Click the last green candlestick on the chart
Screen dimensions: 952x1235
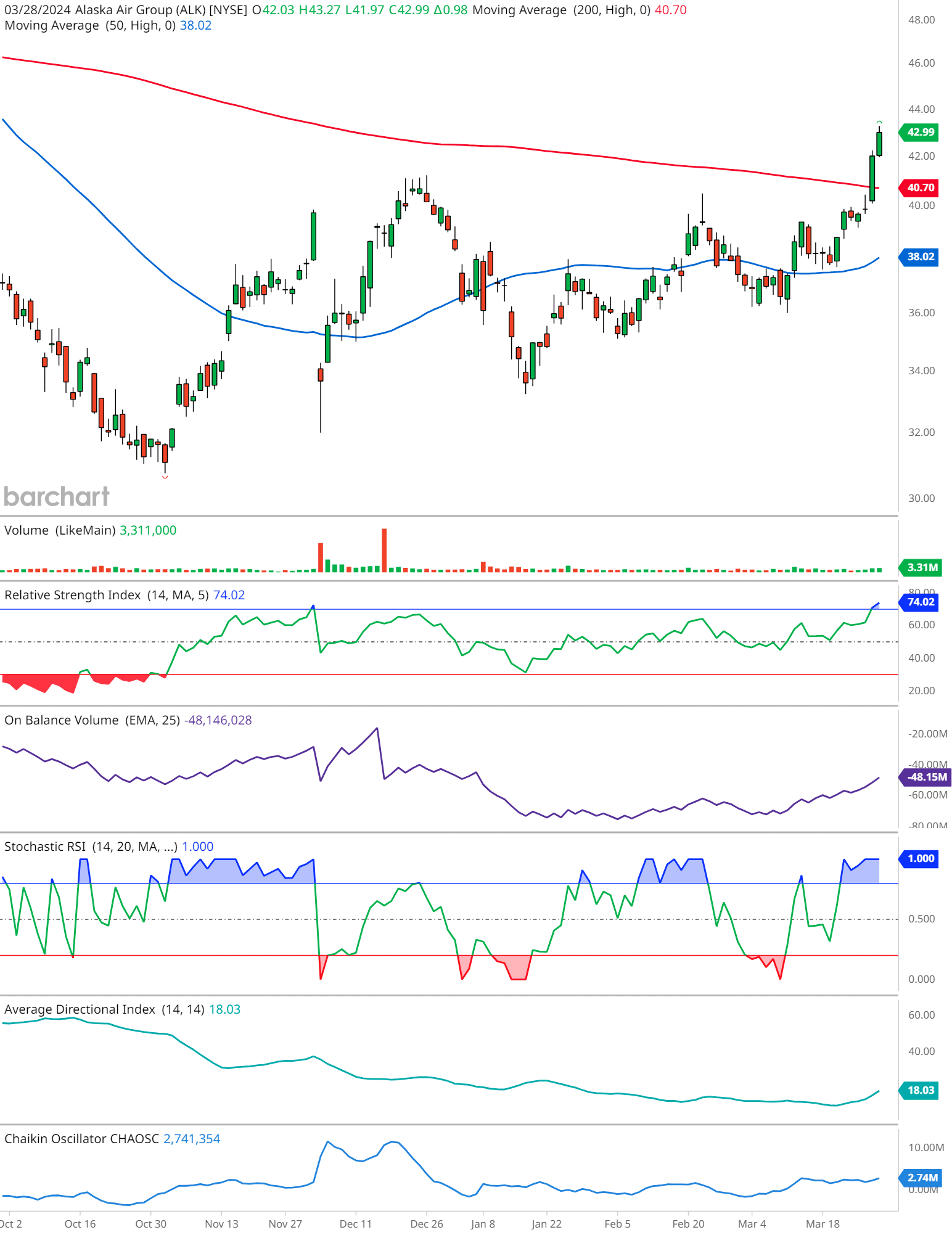(x=879, y=144)
